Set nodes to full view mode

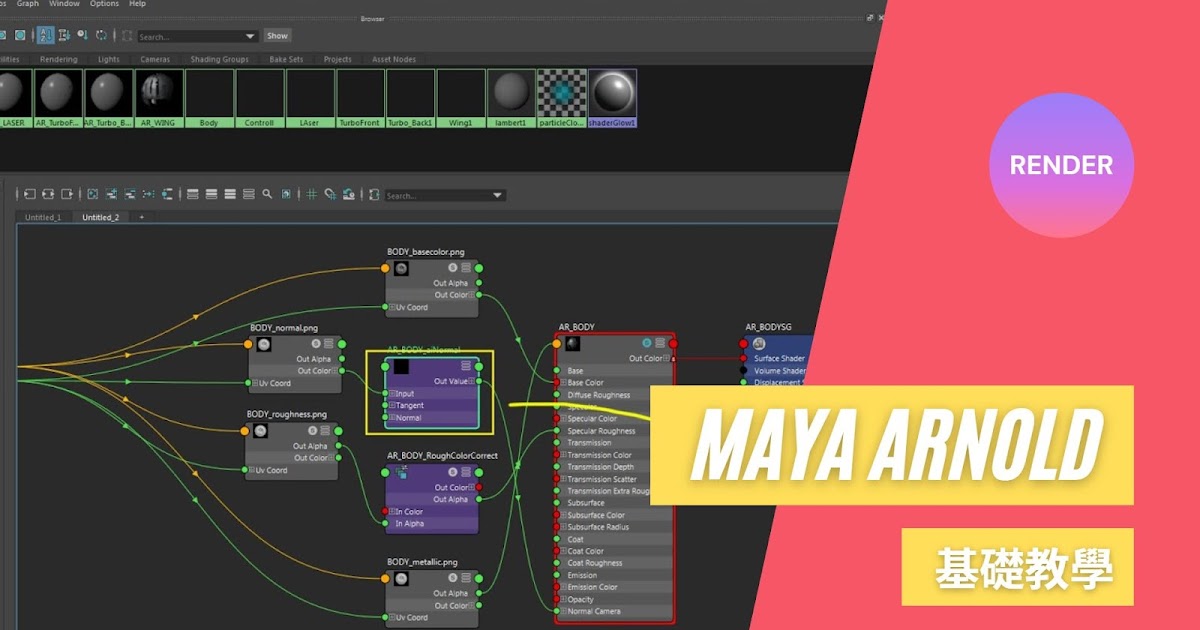[x=230, y=194]
